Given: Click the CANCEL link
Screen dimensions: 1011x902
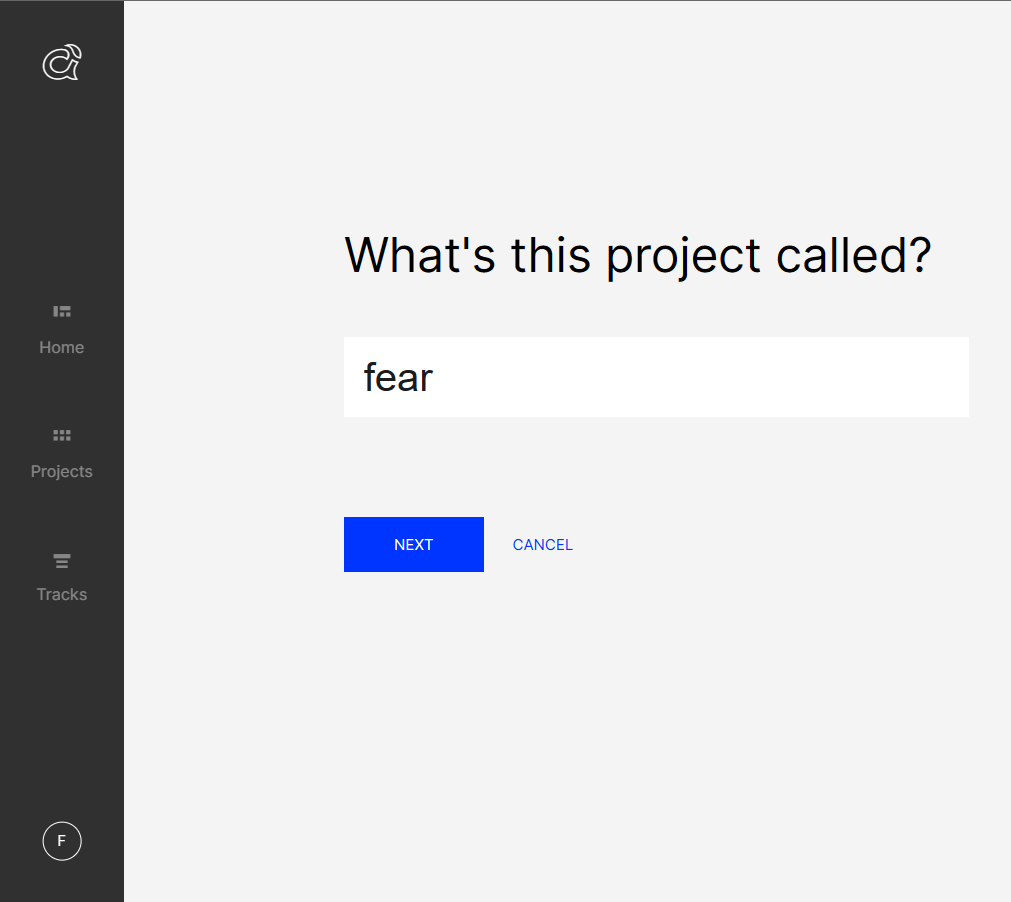Looking at the screenshot, I should [x=542, y=545].
